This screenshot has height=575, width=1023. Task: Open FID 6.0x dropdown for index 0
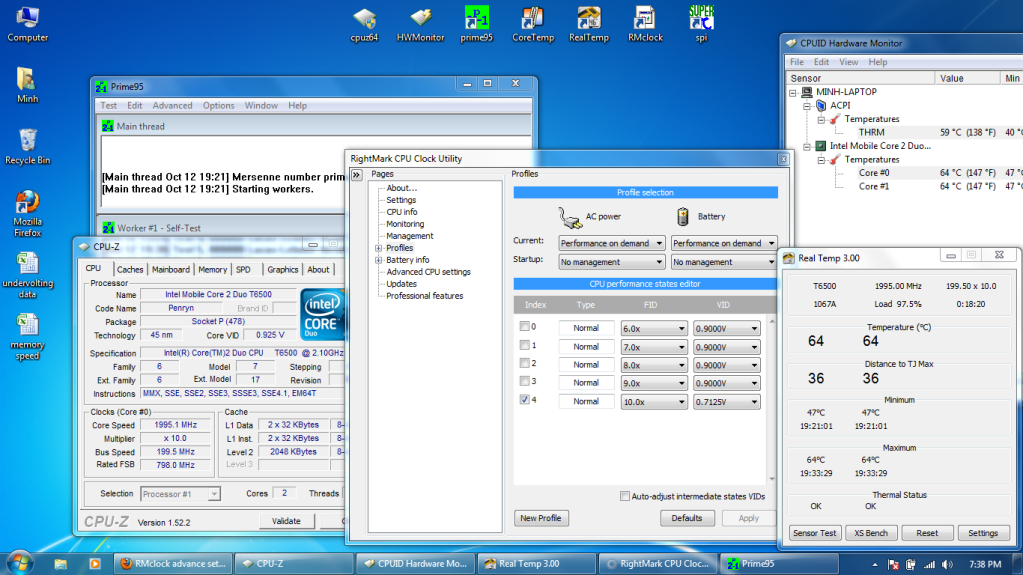point(654,328)
